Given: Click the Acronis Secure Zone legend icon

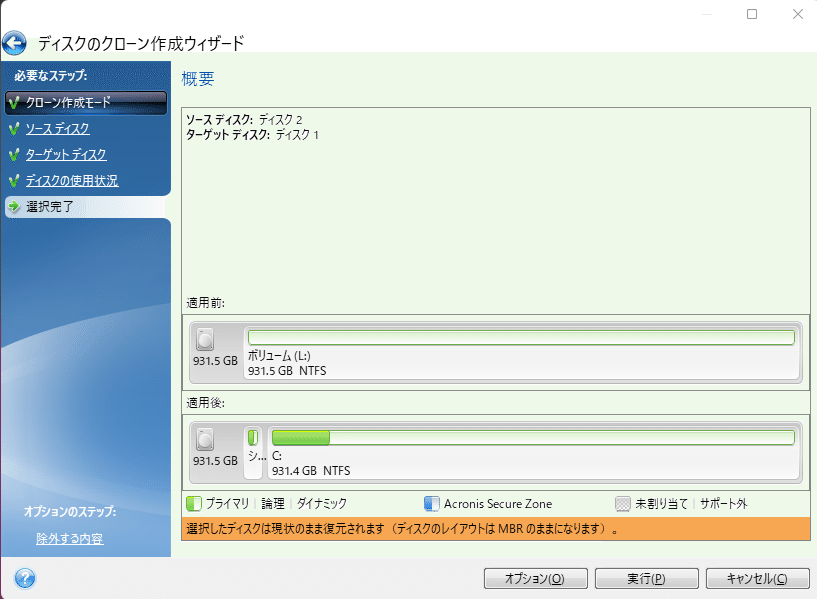Looking at the screenshot, I should 433,503.
